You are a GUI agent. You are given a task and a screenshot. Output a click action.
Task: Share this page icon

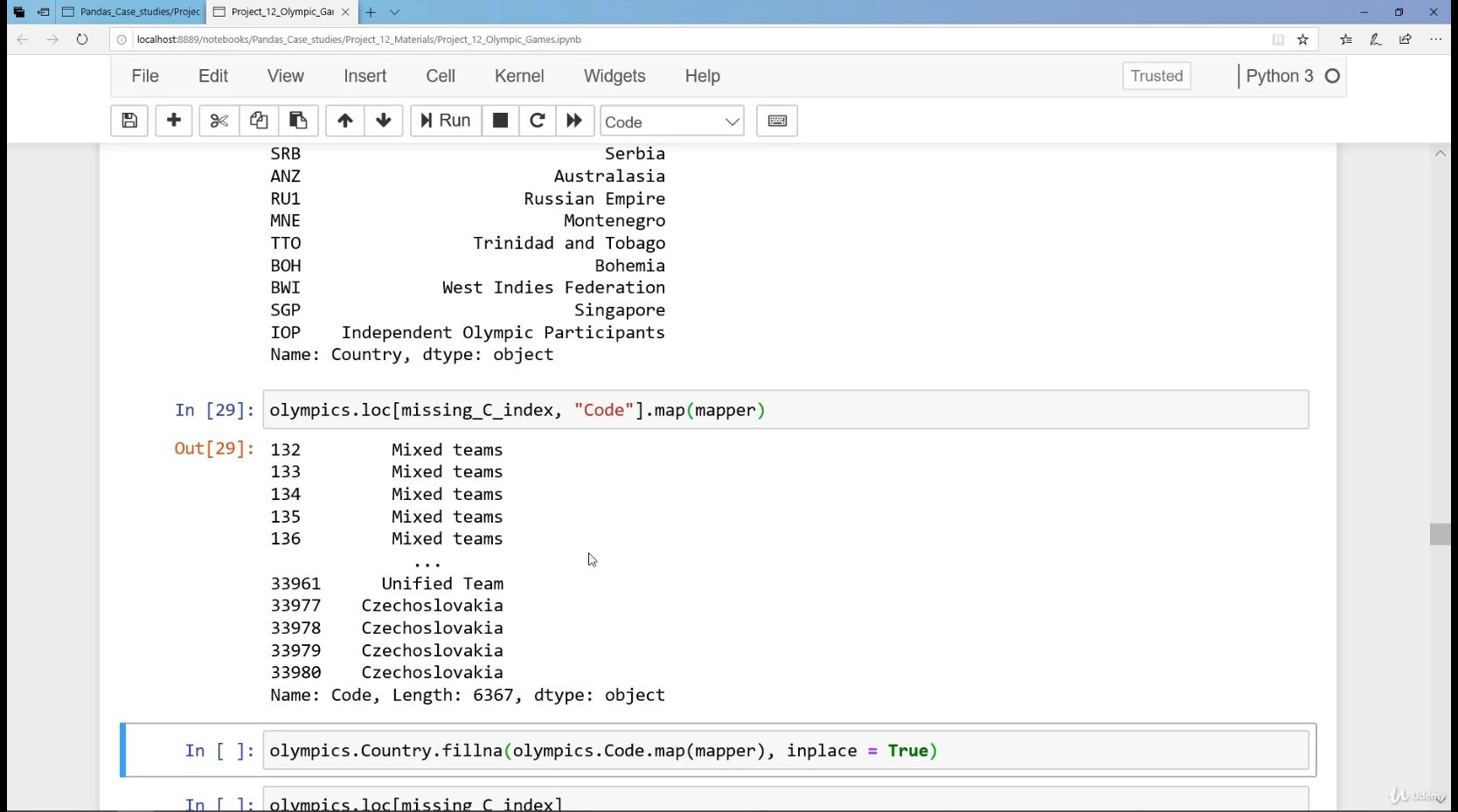point(1406,39)
